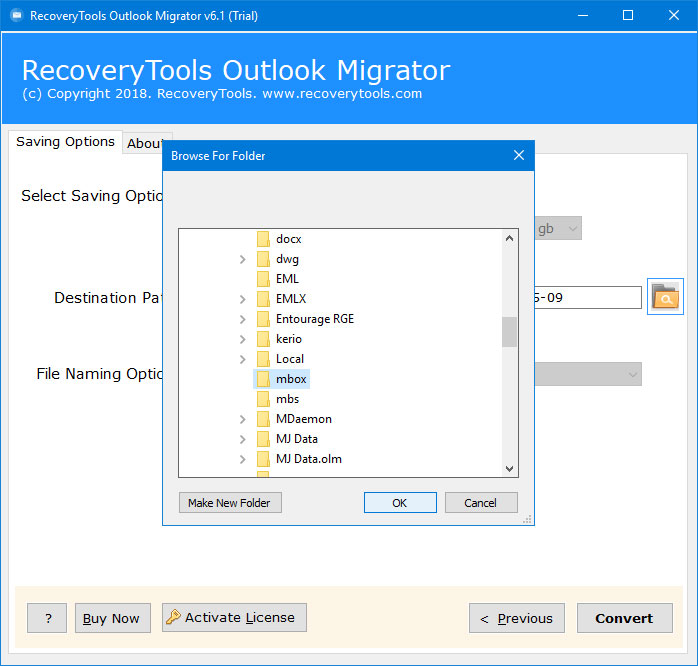This screenshot has width=698, height=666.
Task: Click the mbs folder icon
Action: 263,399
